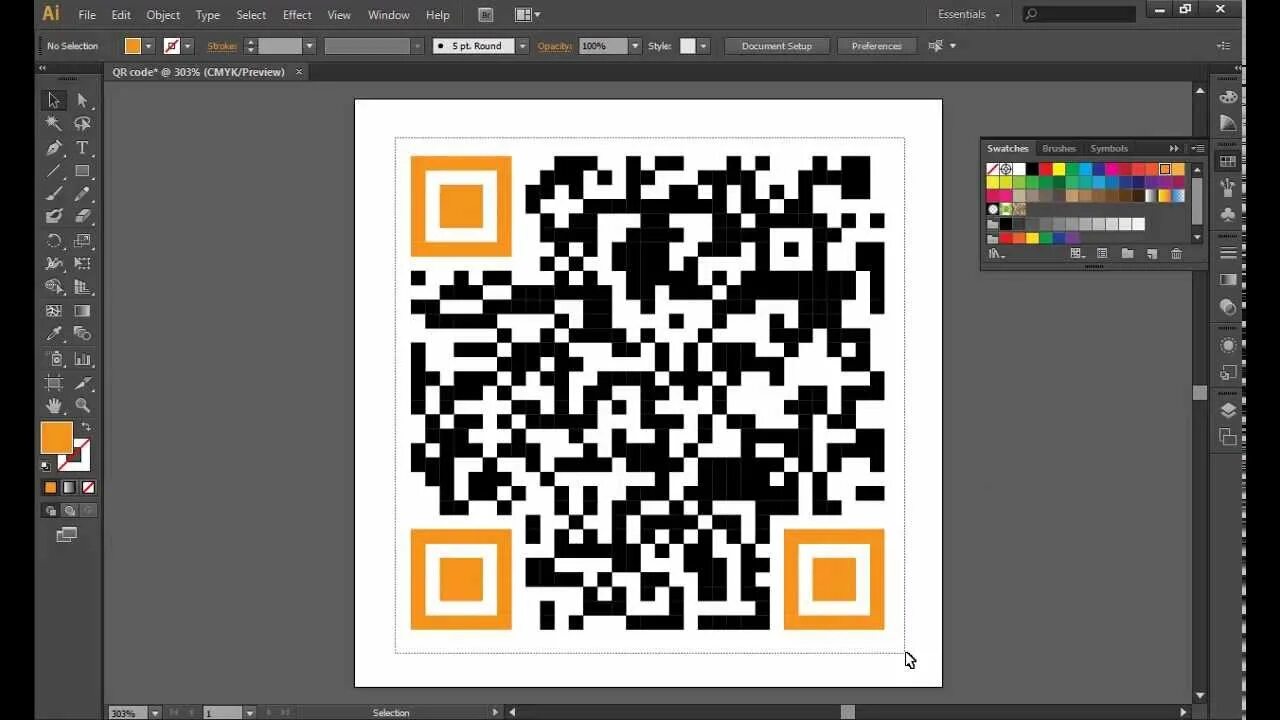Viewport: 1280px width, 720px height.
Task: Select the Eyedropper tool
Action: 54,334
